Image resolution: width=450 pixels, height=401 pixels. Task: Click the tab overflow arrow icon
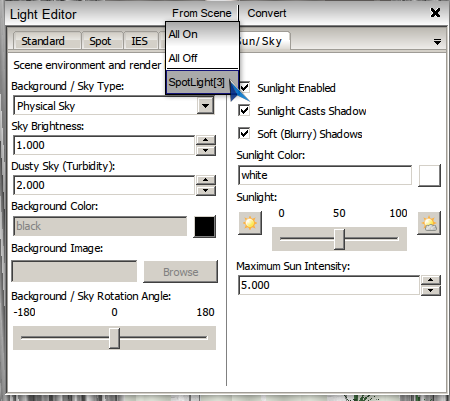pos(437,42)
